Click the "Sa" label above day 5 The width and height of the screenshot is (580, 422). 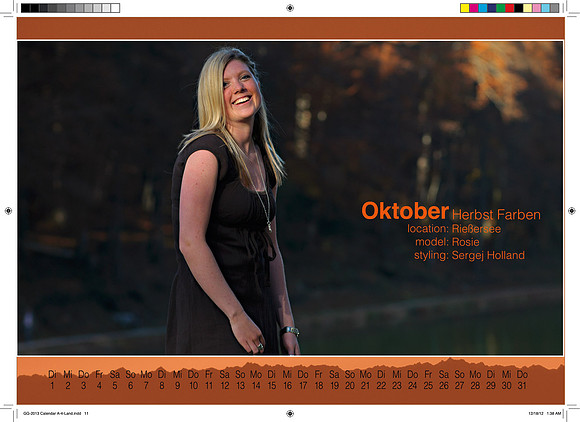[x=115, y=375]
